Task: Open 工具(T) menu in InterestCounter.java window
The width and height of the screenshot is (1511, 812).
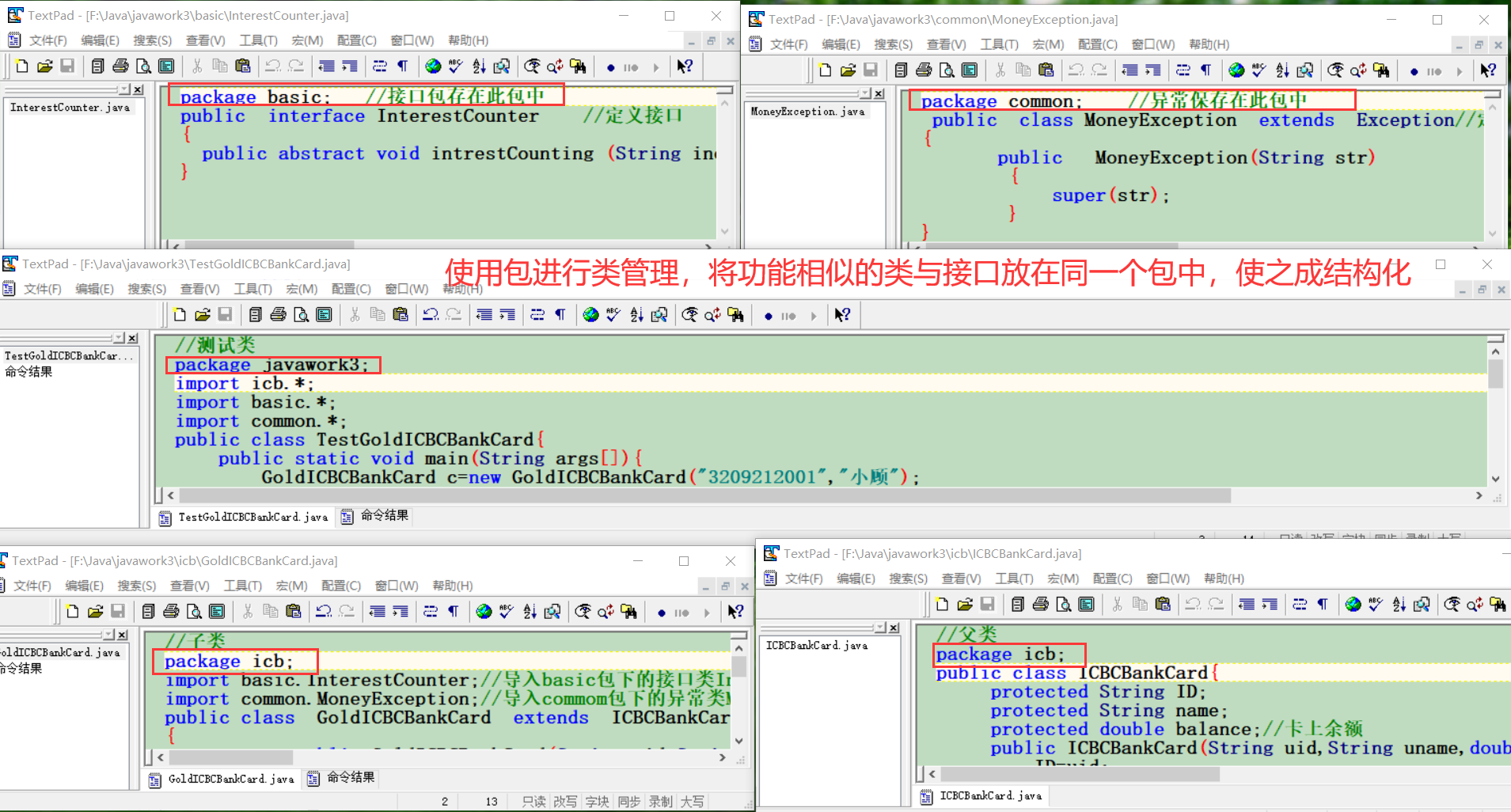Action: click(x=259, y=40)
